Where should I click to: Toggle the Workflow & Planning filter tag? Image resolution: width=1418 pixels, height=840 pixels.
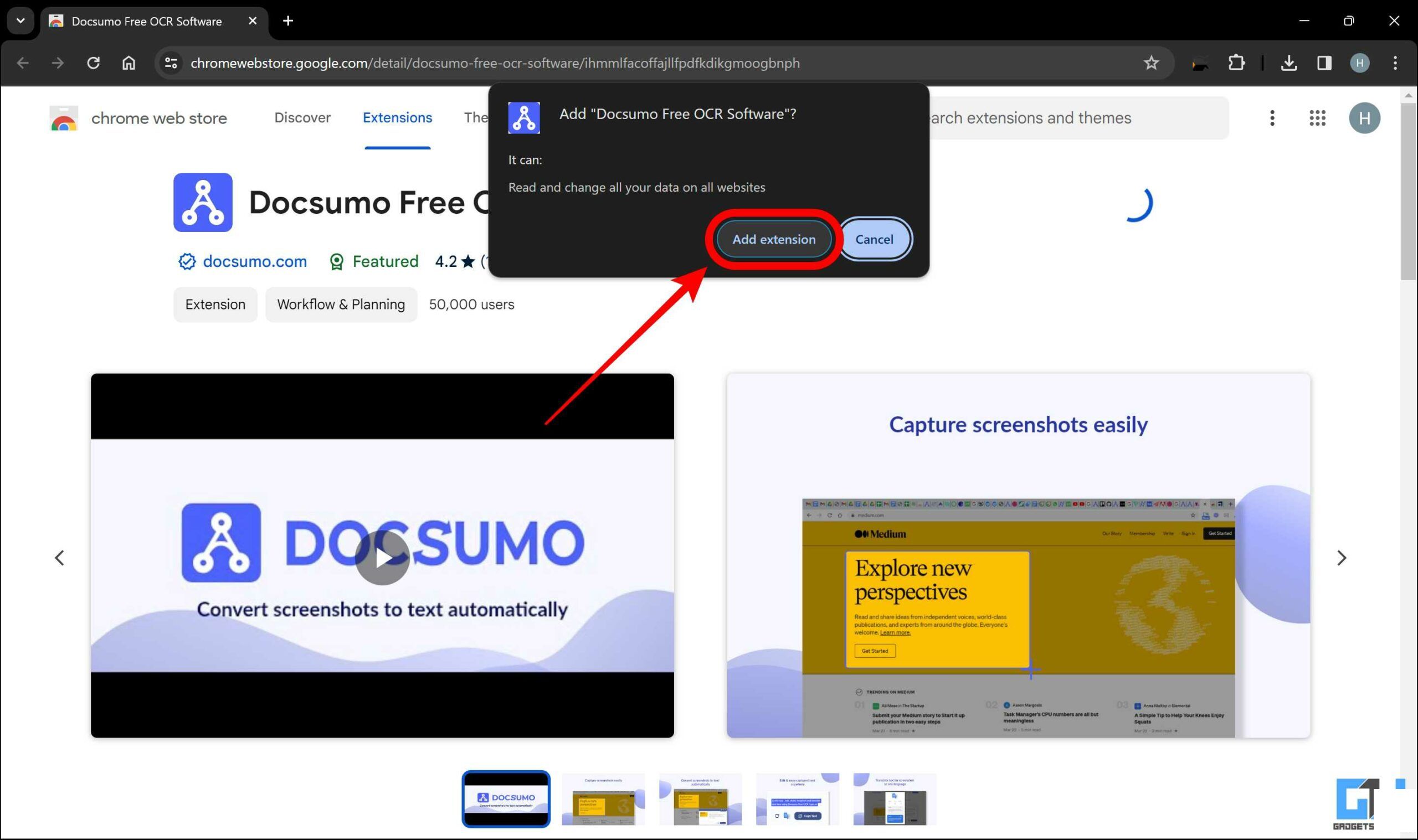click(340, 304)
